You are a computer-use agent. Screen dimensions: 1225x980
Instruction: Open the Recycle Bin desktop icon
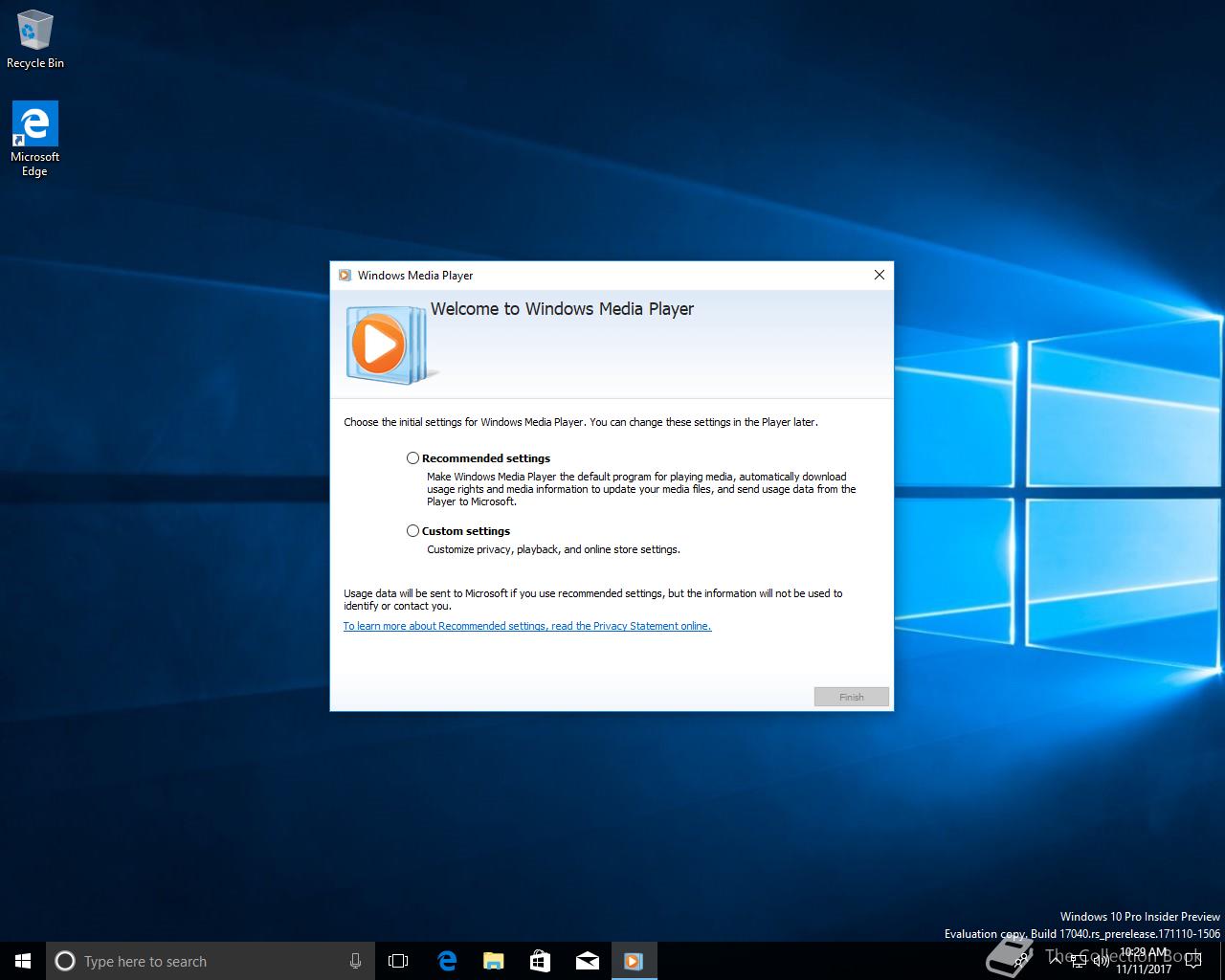tap(35, 40)
